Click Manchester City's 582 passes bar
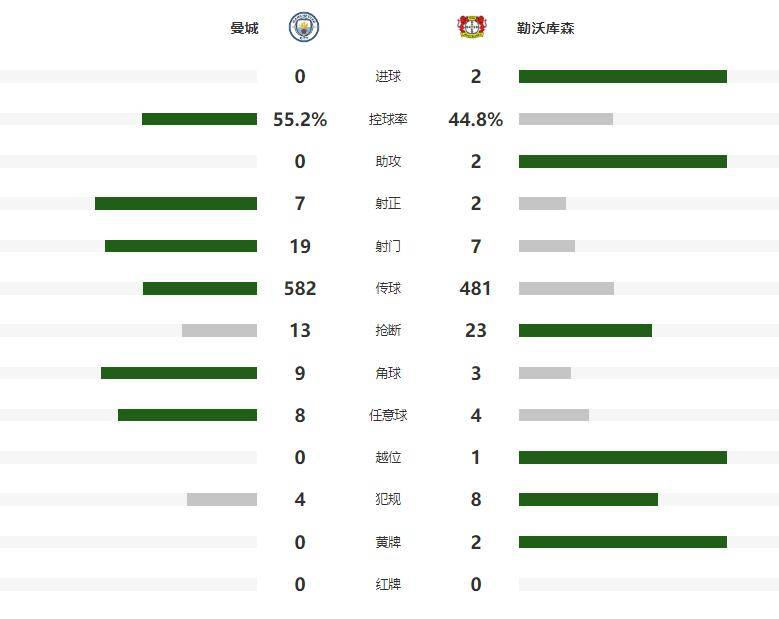 tap(200, 289)
